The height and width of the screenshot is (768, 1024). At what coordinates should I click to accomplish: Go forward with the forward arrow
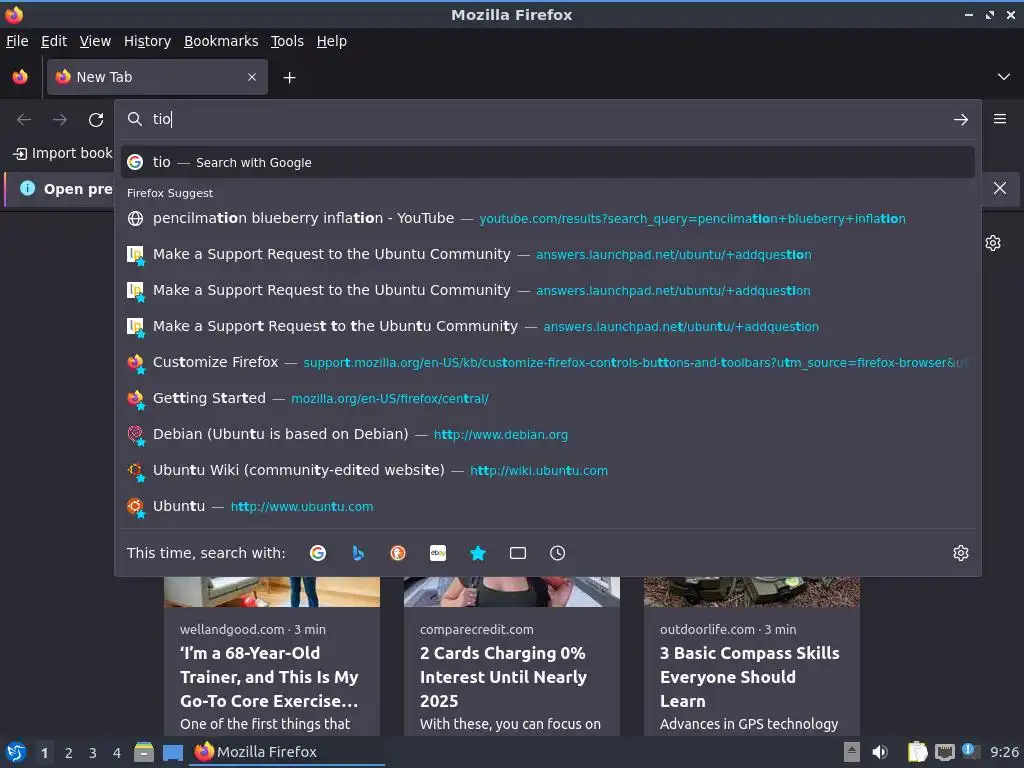(x=60, y=120)
